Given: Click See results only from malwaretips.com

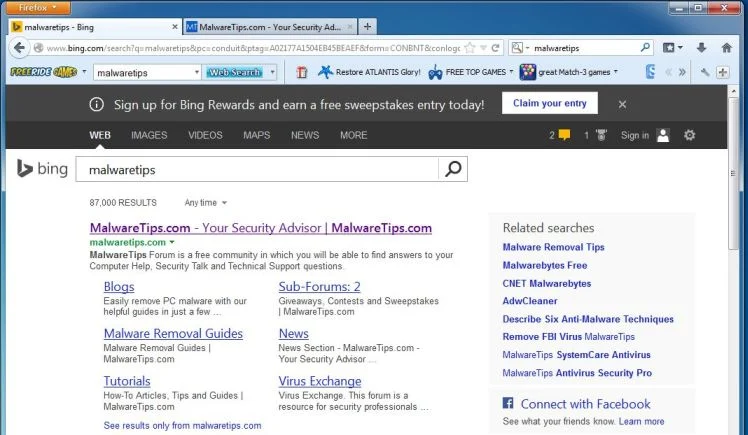Looking at the screenshot, I should pos(182,425).
